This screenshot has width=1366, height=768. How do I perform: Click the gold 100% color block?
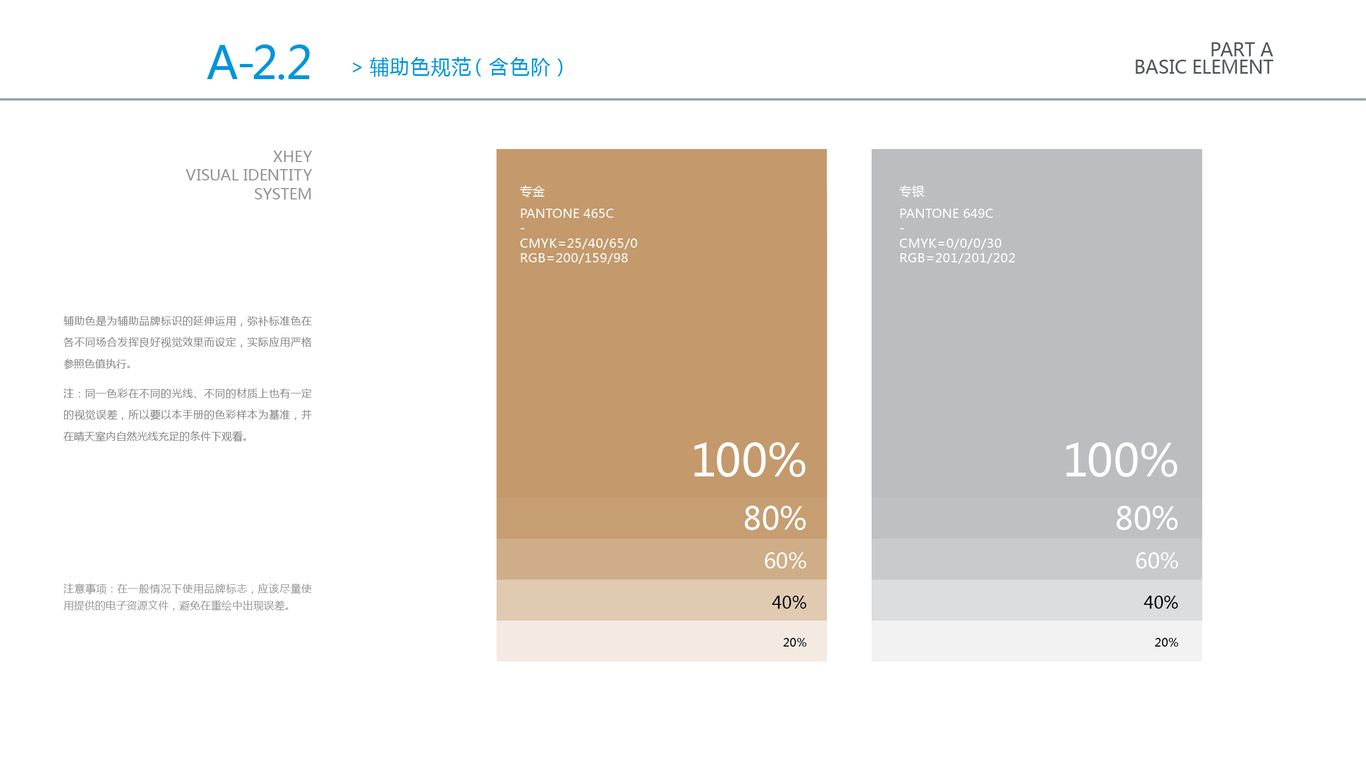[x=661, y=323]
